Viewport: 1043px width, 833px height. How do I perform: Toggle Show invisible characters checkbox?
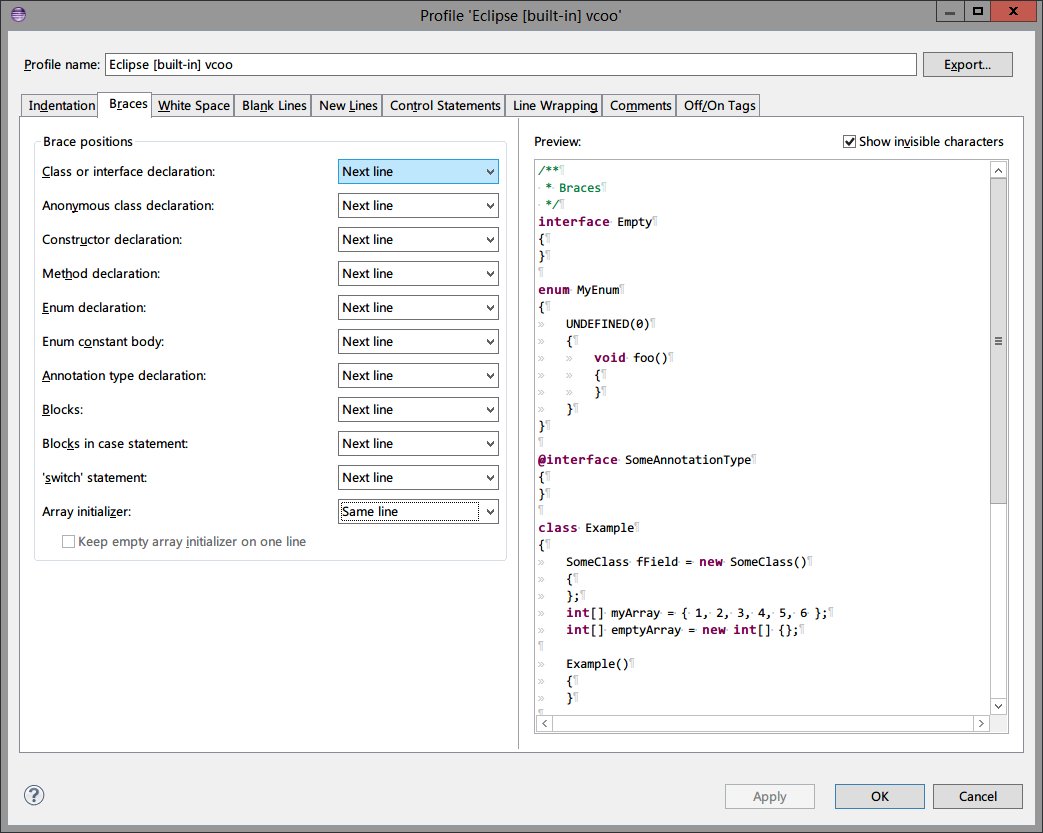pos(850,142)
